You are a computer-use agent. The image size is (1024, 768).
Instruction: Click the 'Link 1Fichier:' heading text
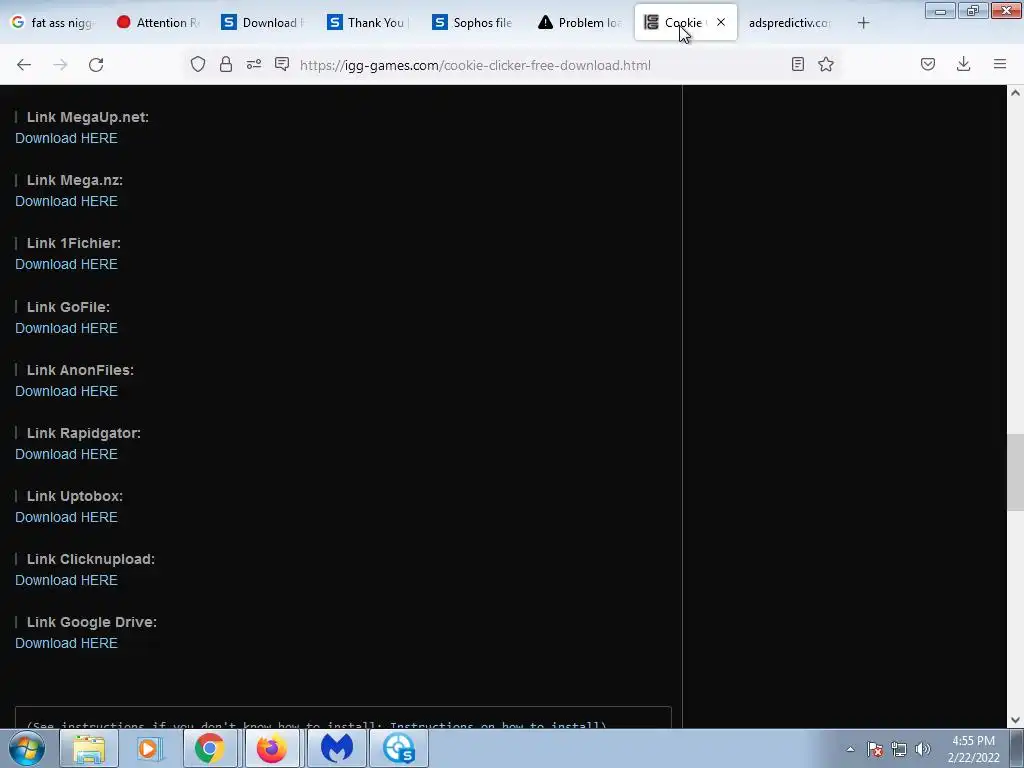point(74,243)
